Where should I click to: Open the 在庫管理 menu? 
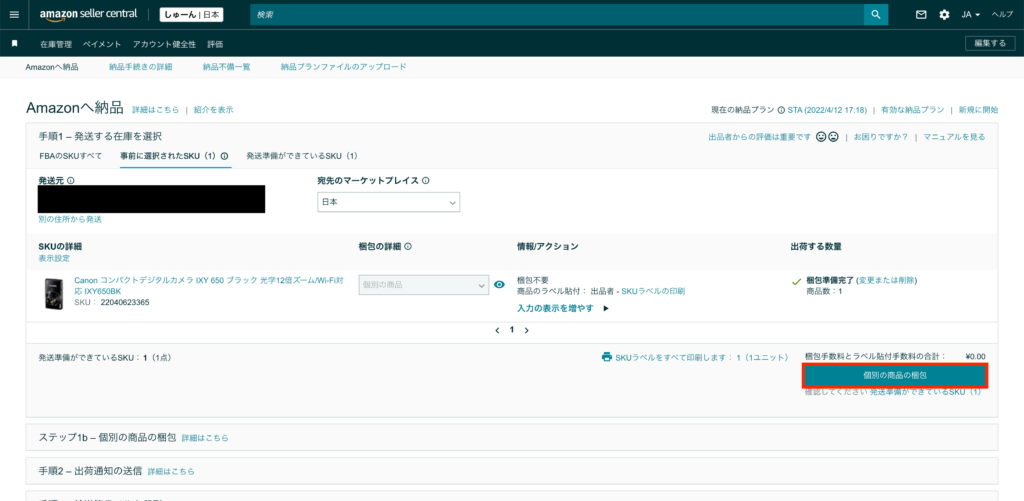(56, 44)
